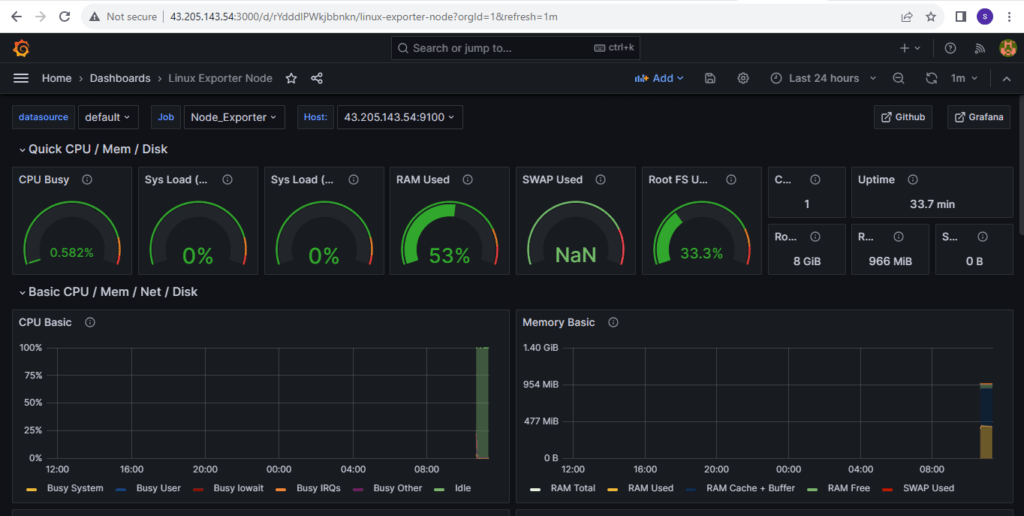1024x516 pixels.
Task: Go to Dashboards in the breadcrumb
Action: click(120, 78)
